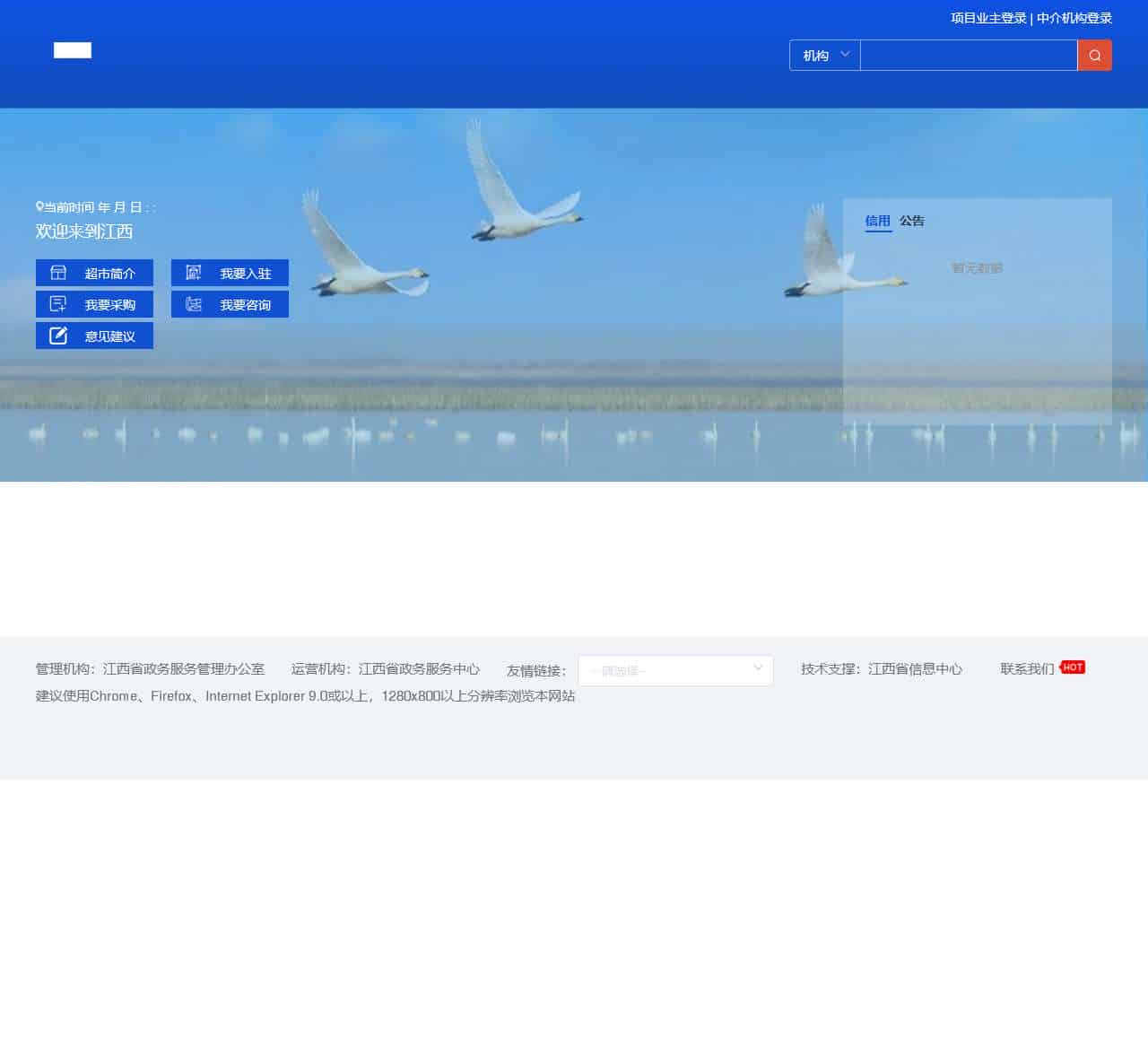This screenshot has width=1148, height=1047.
Task: Click the red search magnifier icon
Action: click(x=1094, y=55)
